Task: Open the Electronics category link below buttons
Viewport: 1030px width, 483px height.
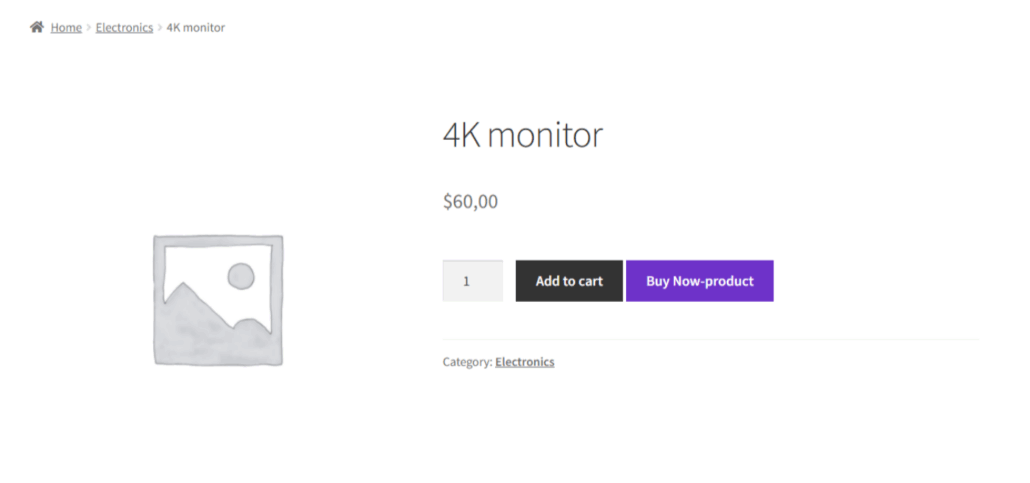Action: 524,362
